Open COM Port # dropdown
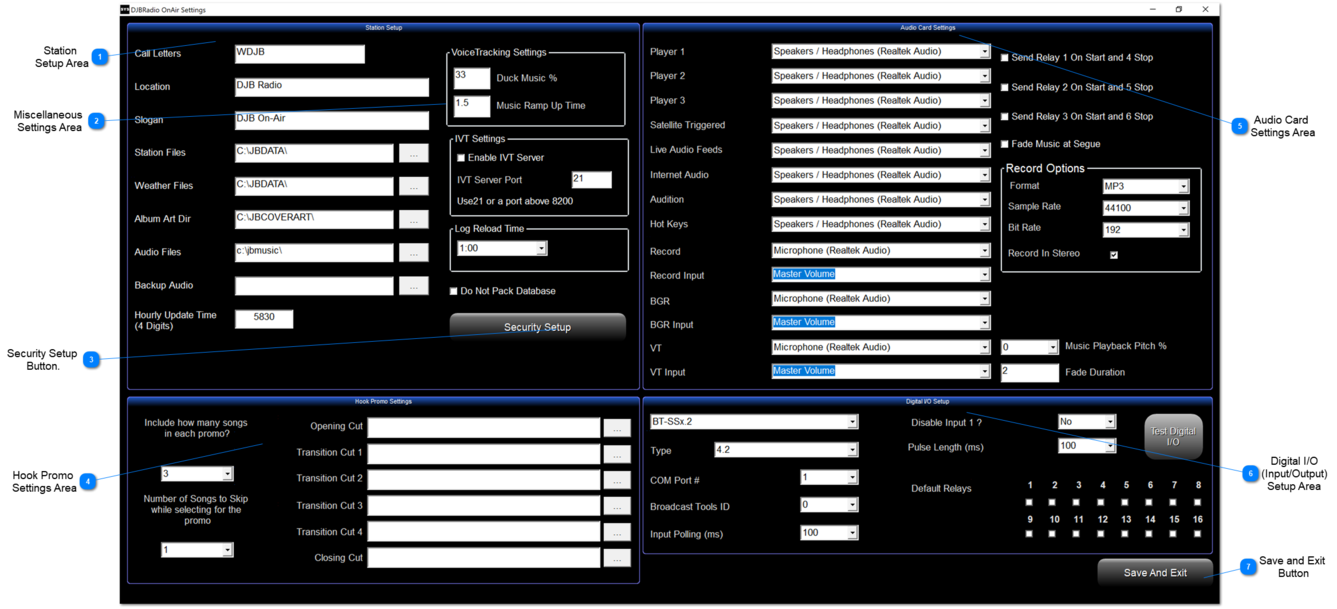1337x609 pixels. click(852, 478)
